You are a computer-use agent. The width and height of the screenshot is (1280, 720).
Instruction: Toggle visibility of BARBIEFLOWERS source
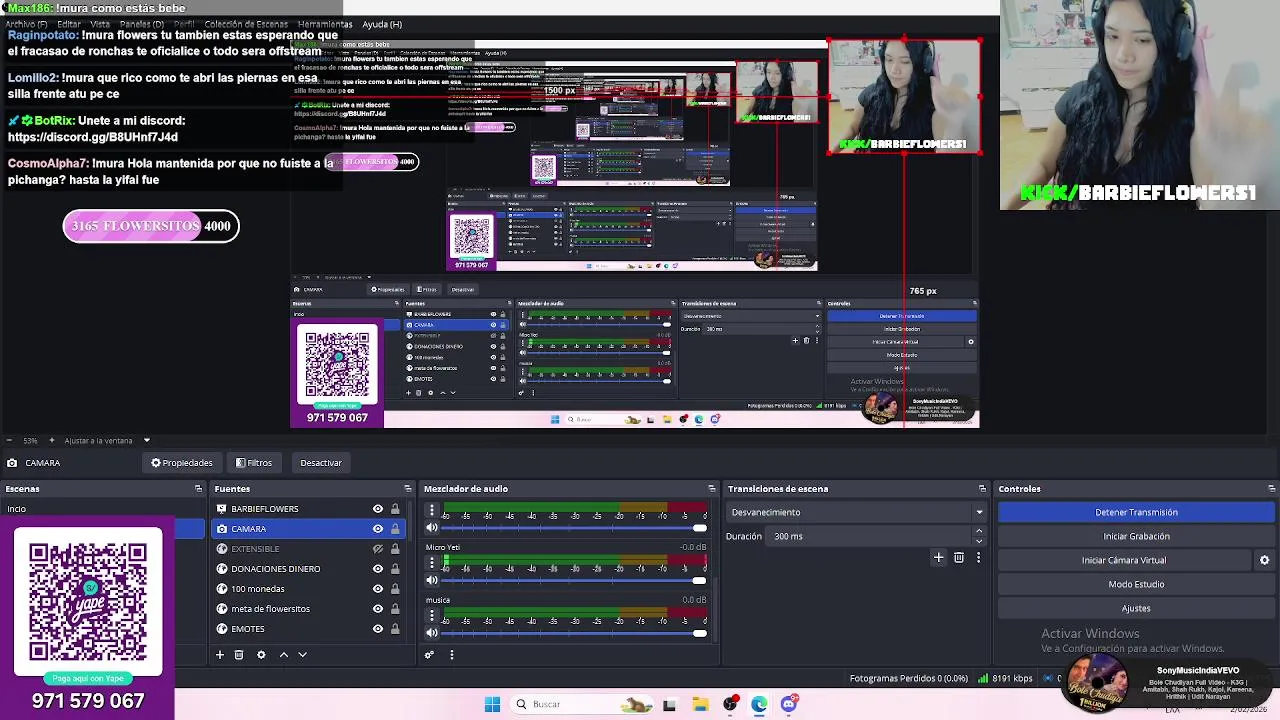point(378,509)
